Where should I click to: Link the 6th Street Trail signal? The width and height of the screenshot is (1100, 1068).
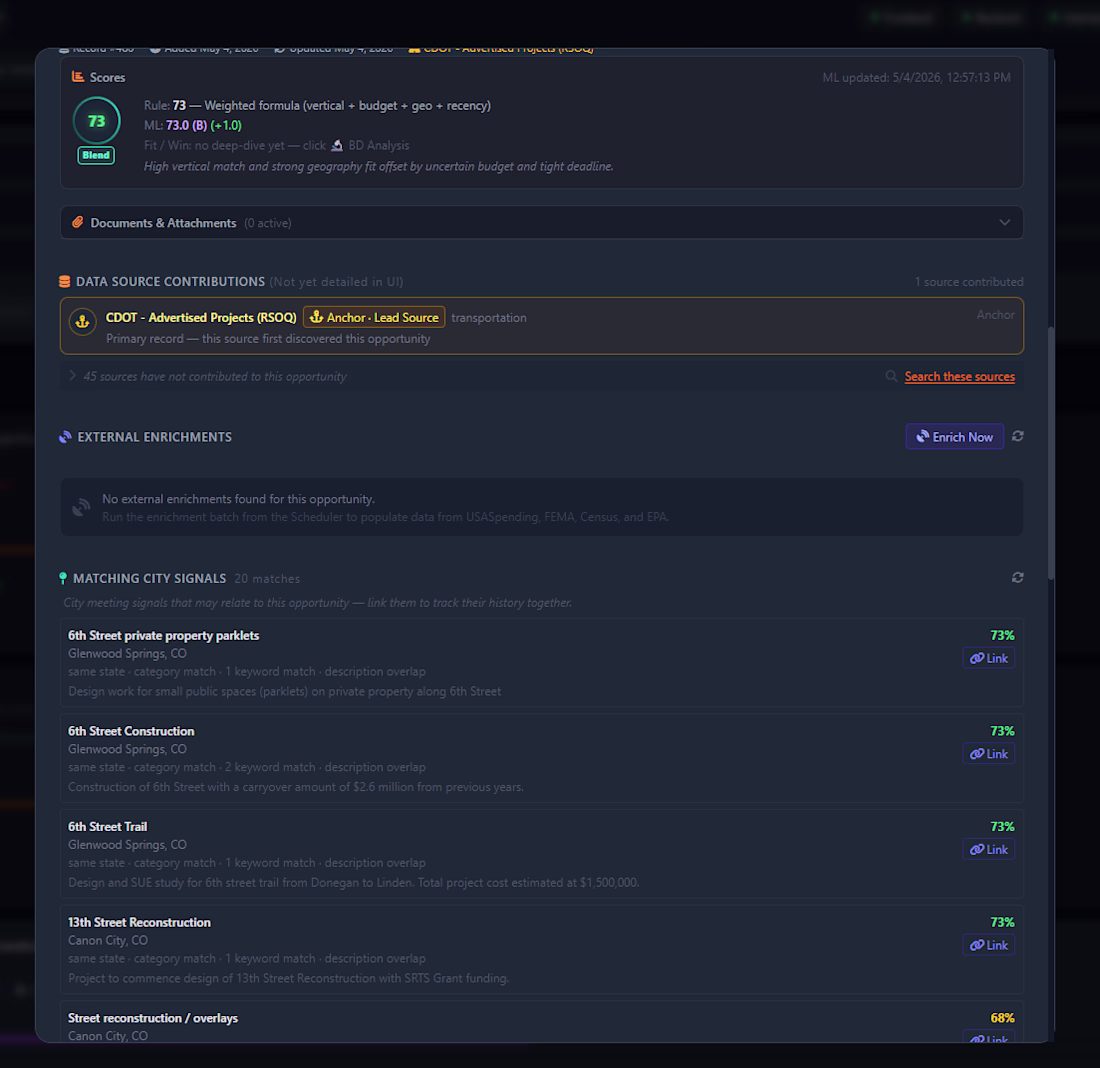988,849
